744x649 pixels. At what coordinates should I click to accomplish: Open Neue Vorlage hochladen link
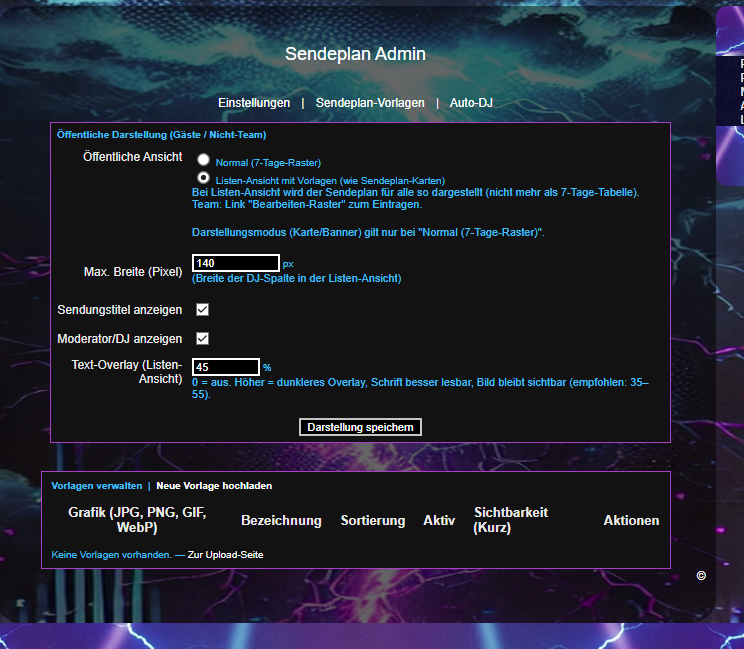(214, 486)
